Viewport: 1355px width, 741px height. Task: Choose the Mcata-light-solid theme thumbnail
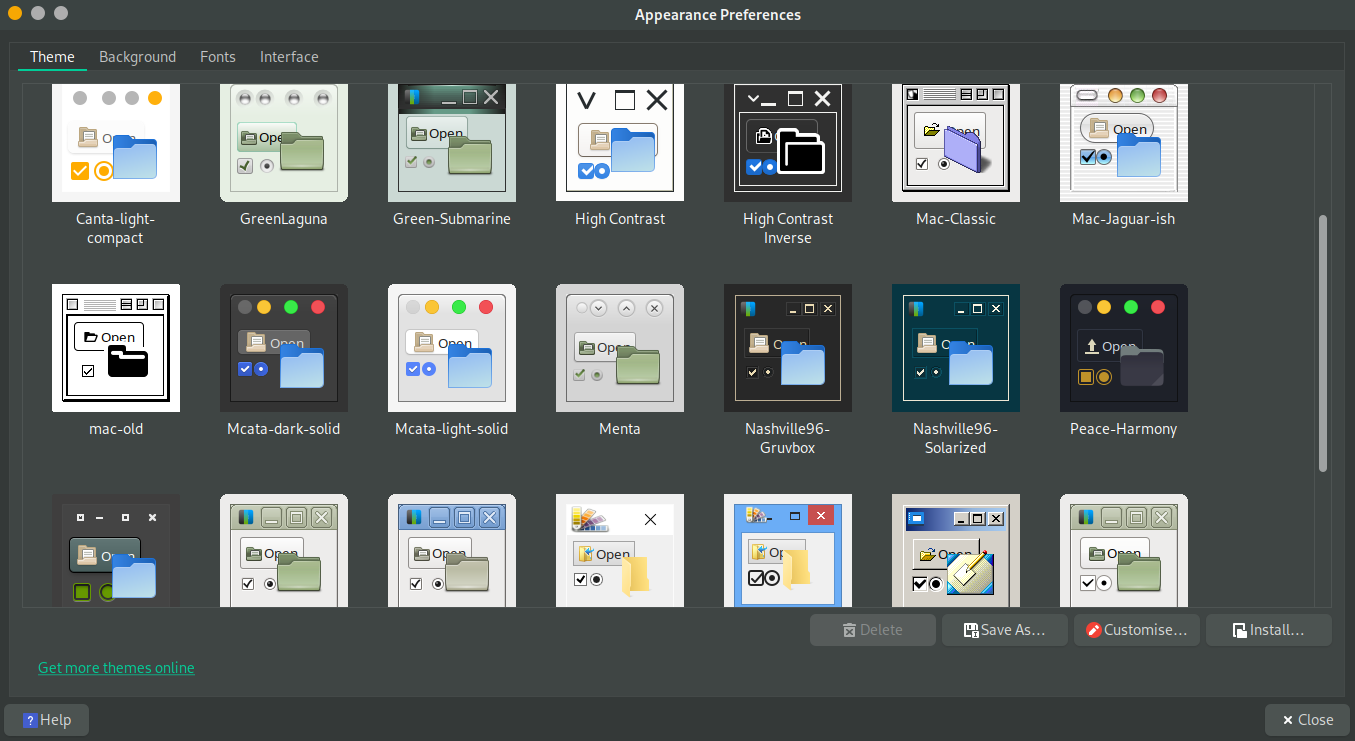pyautogui.click(x=452, y=348)
